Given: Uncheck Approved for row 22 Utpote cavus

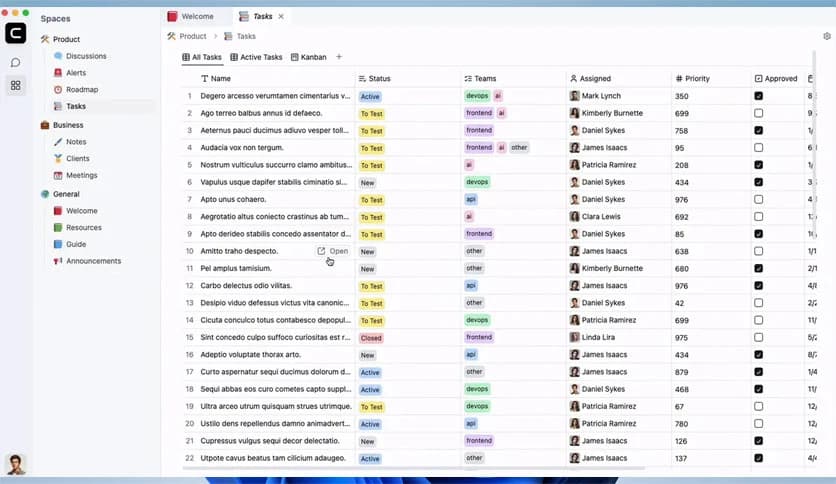Looking at the screenshot, I should (x=759, y=458).
